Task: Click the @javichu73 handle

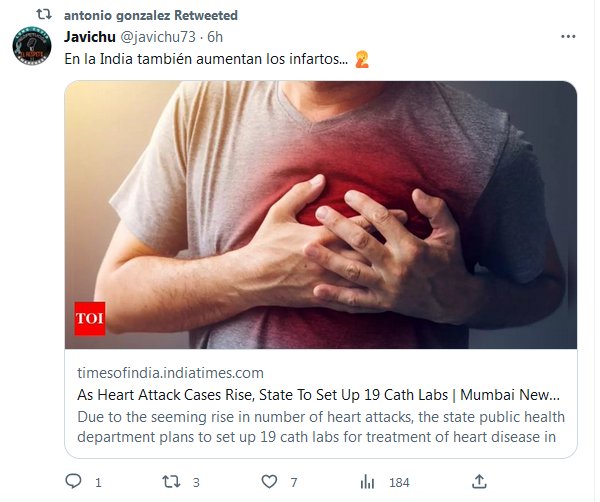Action: click(157, 37)
